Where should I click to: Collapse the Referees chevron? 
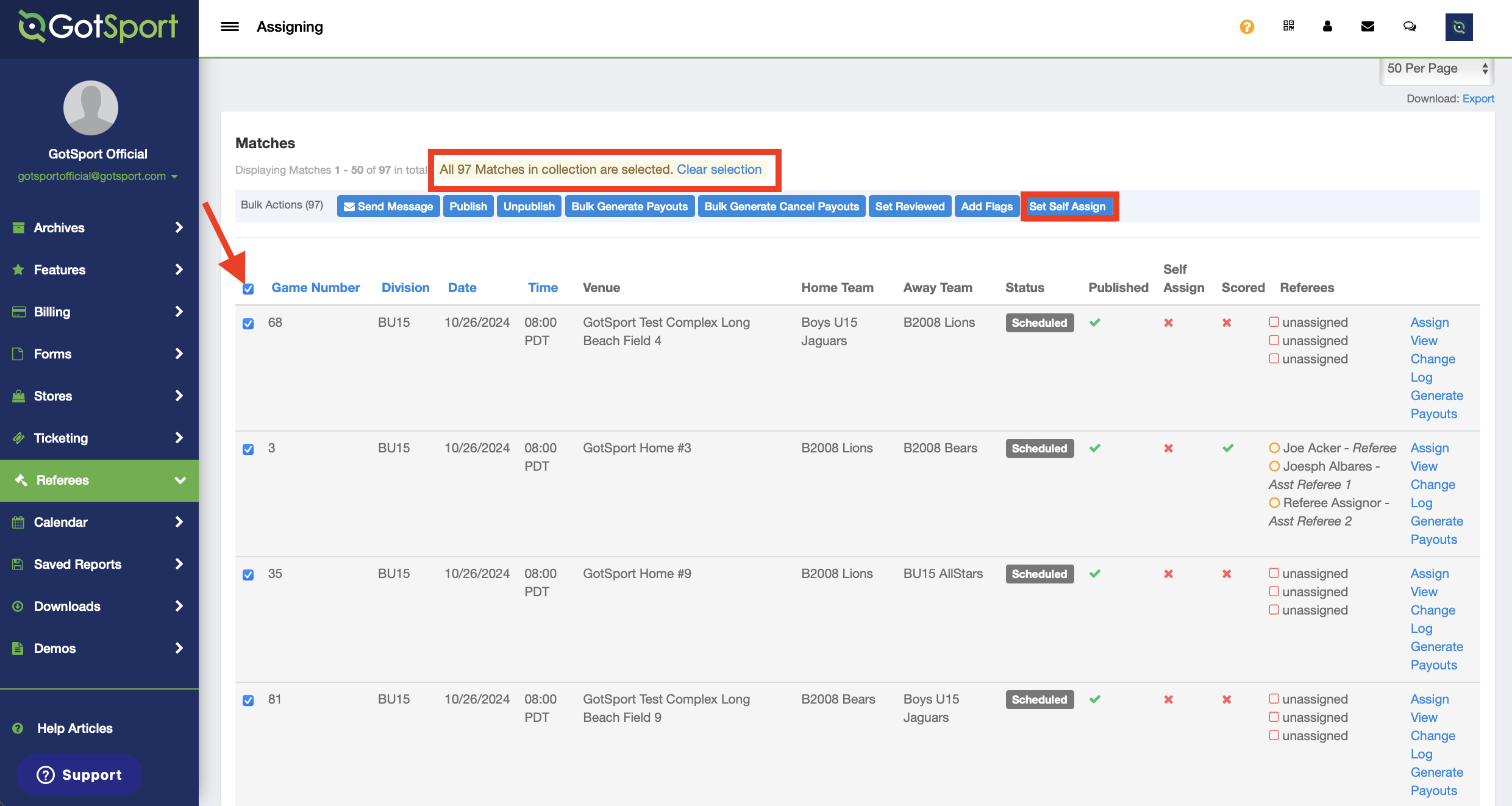click(x=180, y=480)
